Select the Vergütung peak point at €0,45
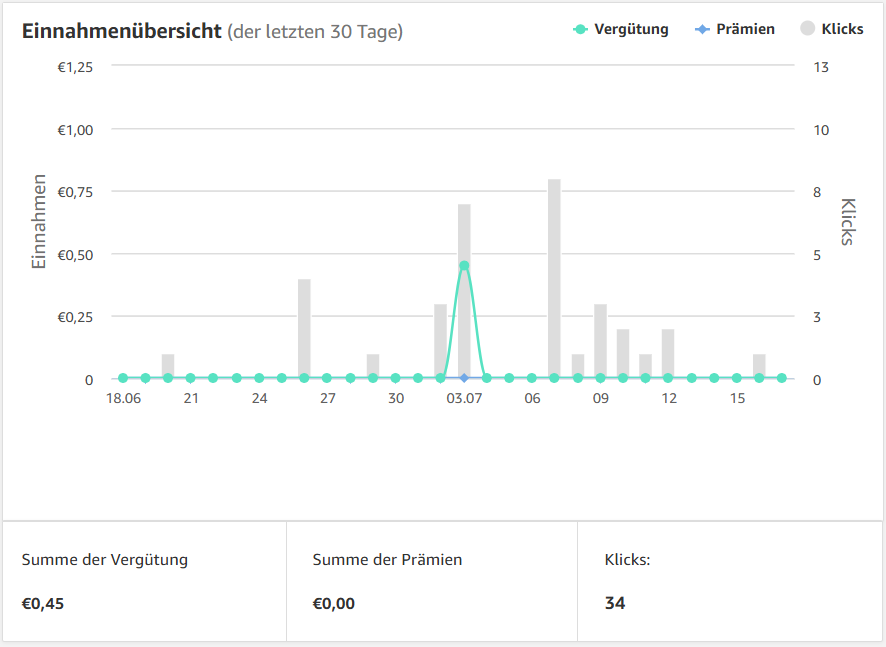886x647 pixels. (464, 266)
